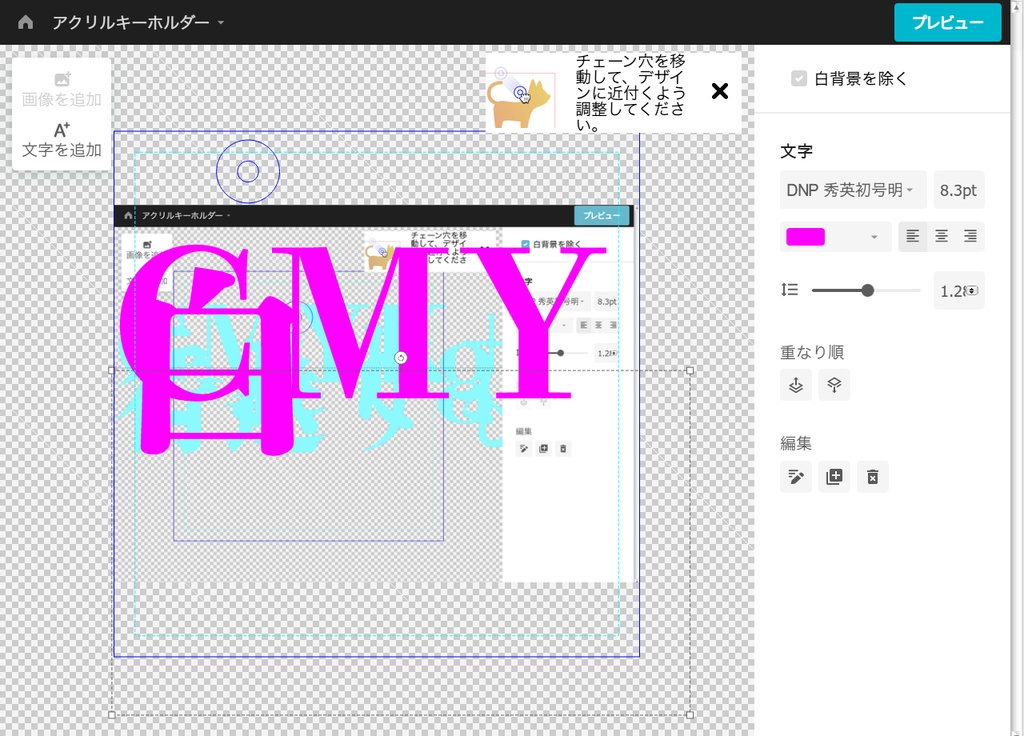This screenshot has width=1024, height=736.
Task: Click the bottom-right selection resize handle
Action: [x=690, y=714]
